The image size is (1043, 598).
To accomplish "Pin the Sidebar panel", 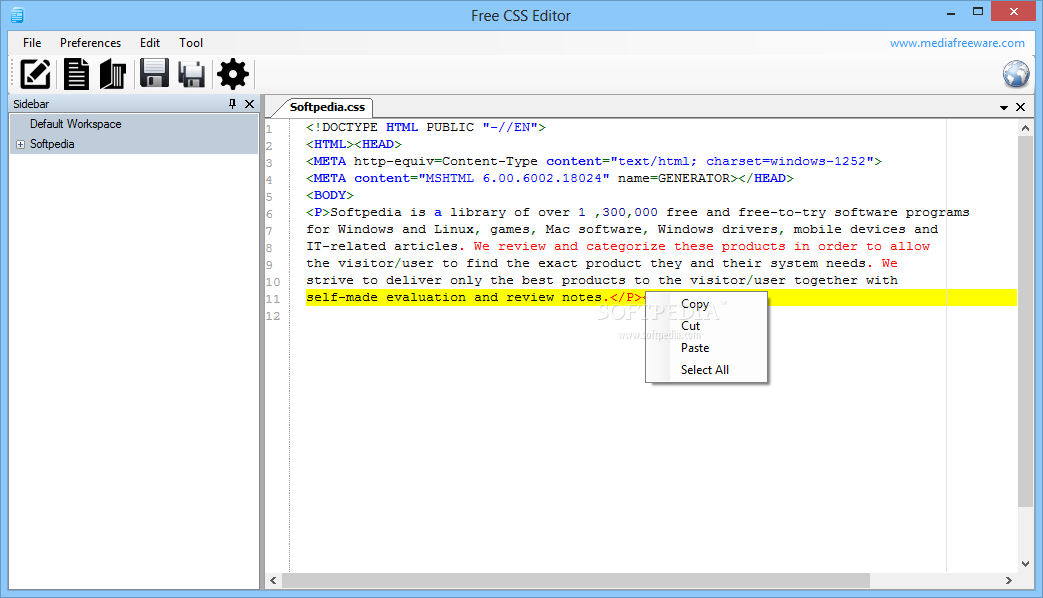I will coord(232,104).
